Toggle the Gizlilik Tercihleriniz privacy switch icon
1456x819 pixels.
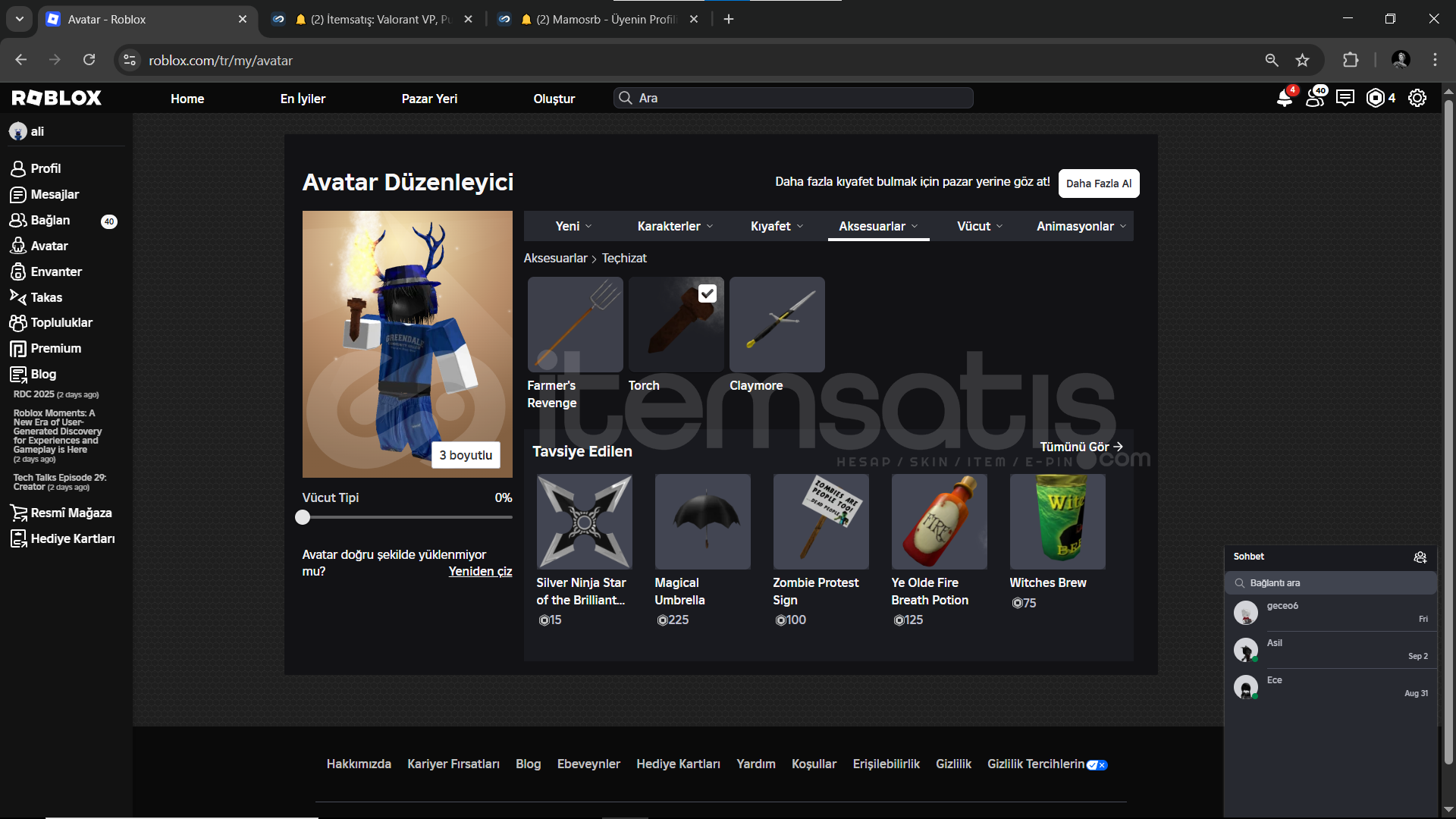[1097, 765]
